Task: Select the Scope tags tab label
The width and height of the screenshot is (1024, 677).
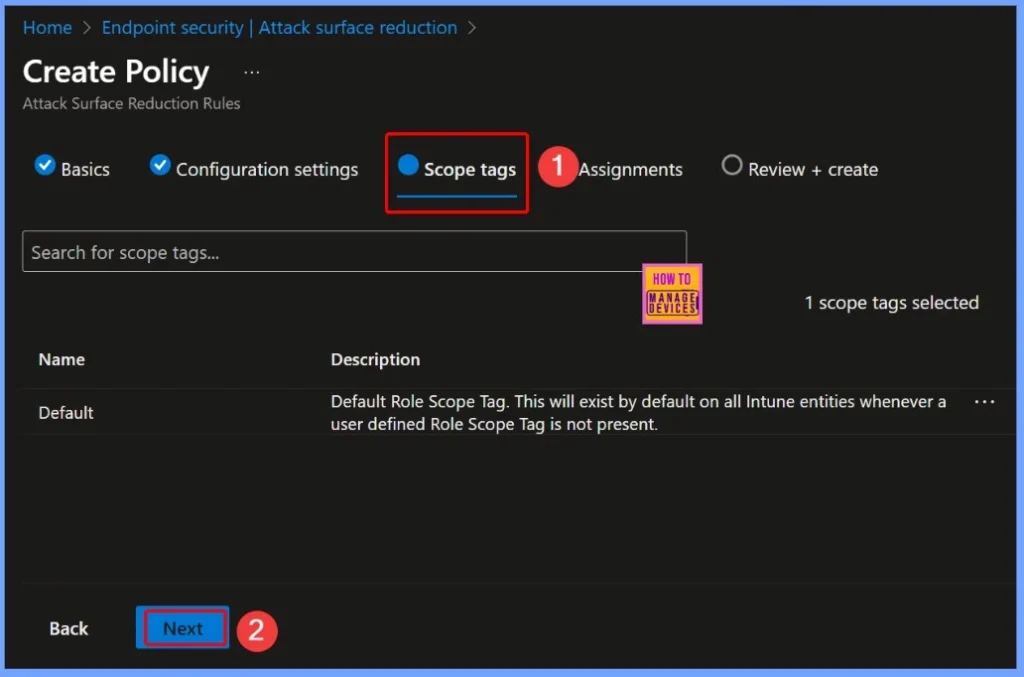Action: coord(469,170)
